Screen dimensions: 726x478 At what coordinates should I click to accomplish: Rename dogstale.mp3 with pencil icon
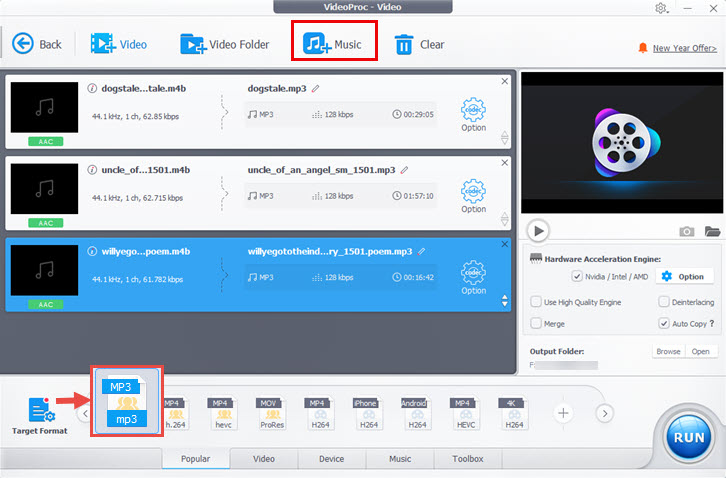coord(315,88)
